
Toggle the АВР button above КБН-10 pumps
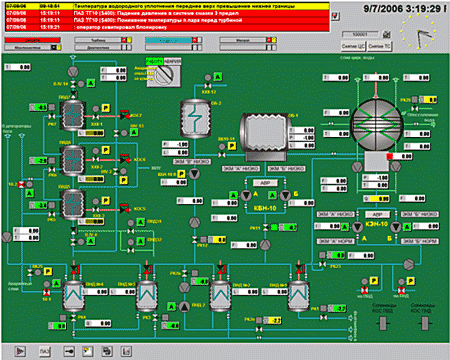click(265, 183)
